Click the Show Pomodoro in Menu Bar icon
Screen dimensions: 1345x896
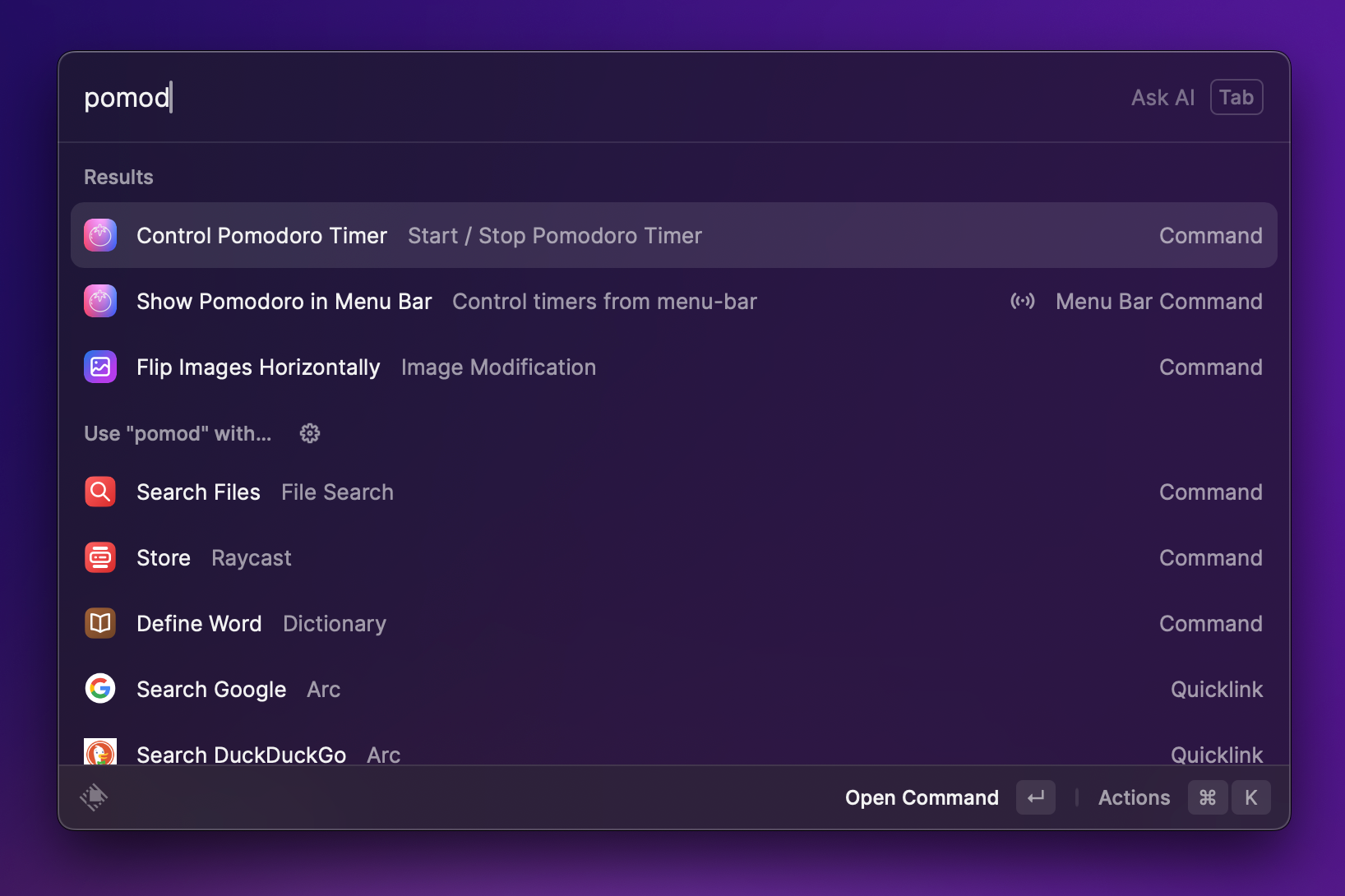click(100, 302)
